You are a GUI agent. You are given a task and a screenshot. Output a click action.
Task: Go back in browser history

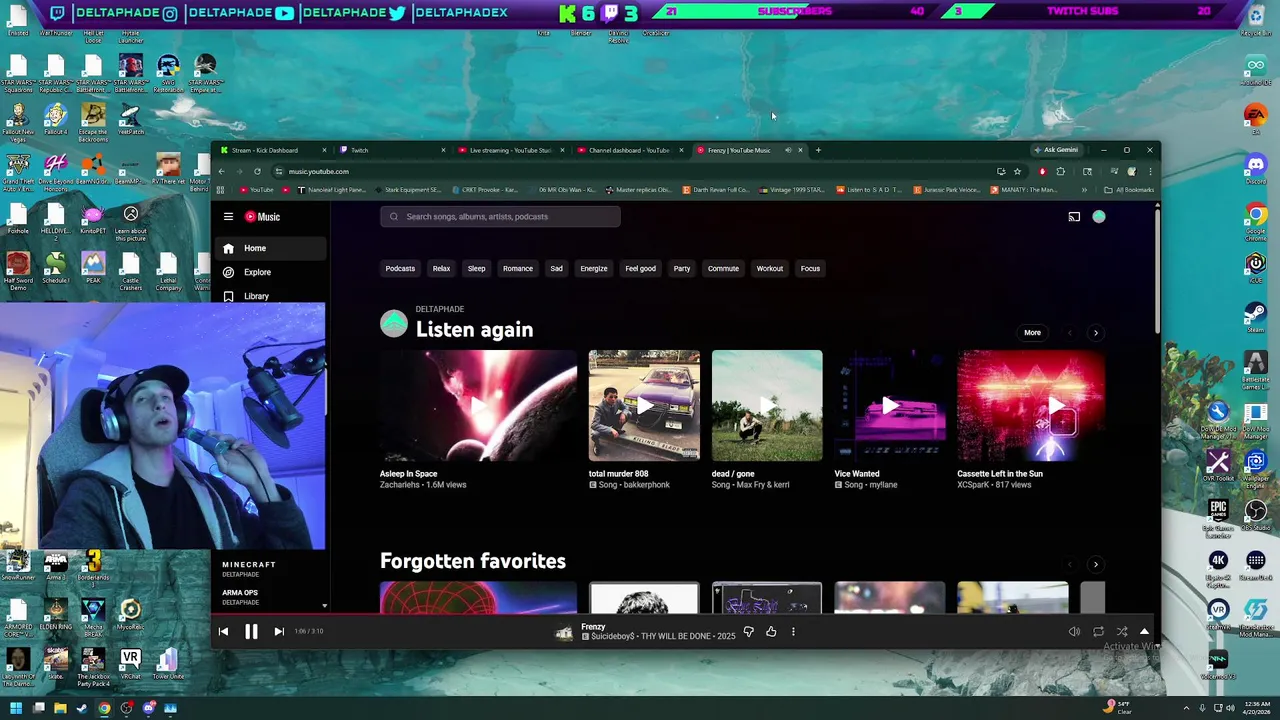pos(221,171)
